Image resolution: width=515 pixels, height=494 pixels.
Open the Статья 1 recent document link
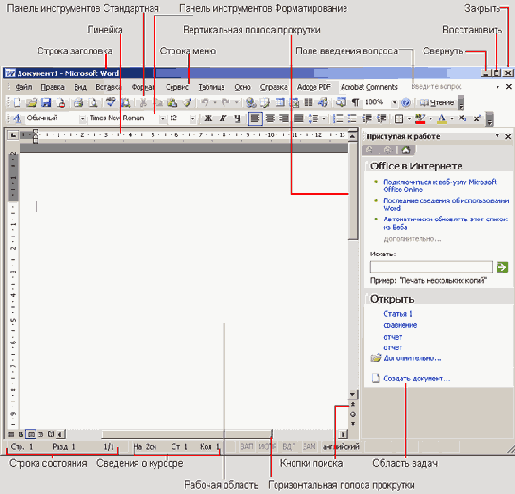pyautogui.click(x=398, y=314)
